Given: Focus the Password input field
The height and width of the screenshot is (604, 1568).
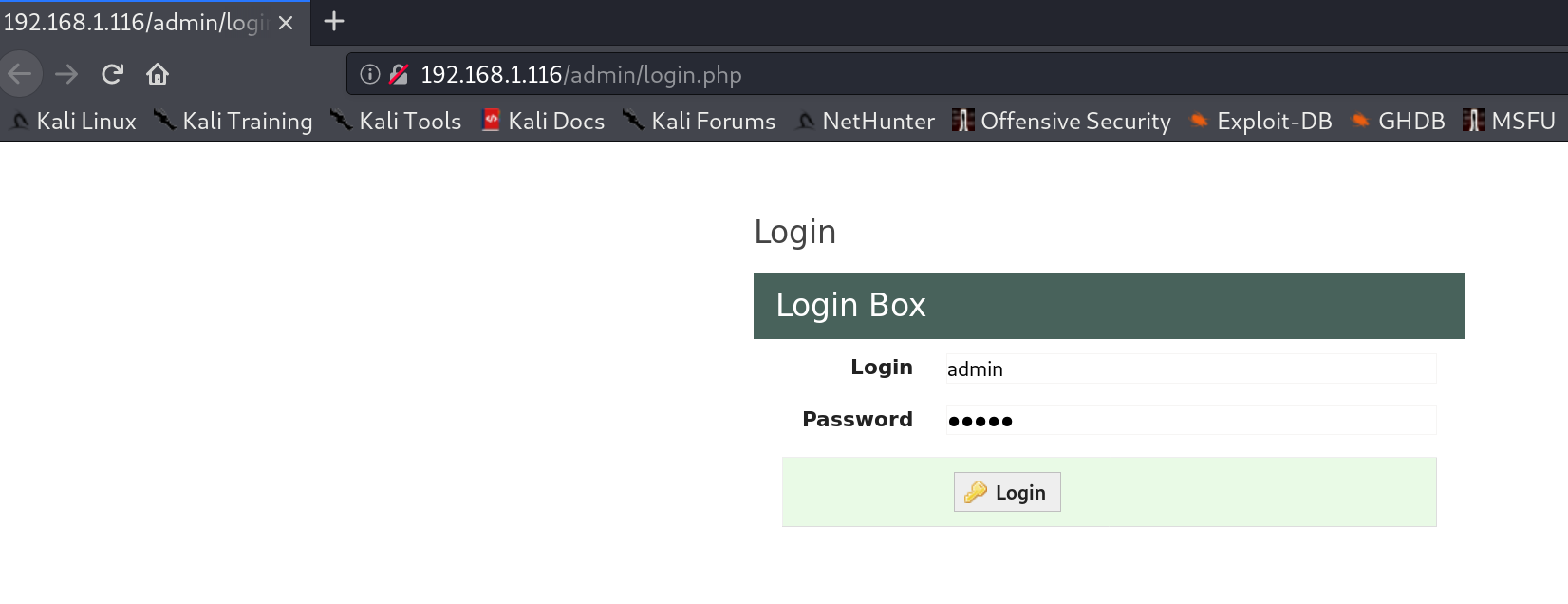Looking at the screenshot, I should coord(1190,421).
